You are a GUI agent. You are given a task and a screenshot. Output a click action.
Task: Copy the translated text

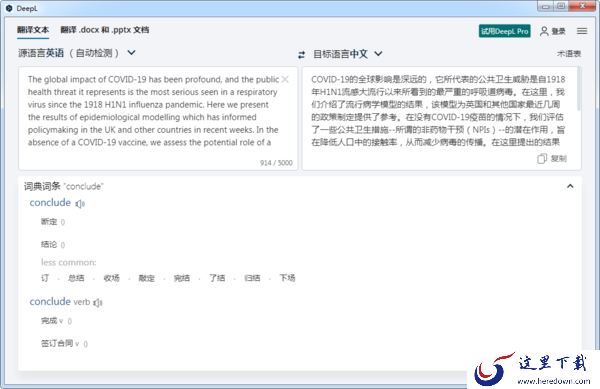(541, 158)
